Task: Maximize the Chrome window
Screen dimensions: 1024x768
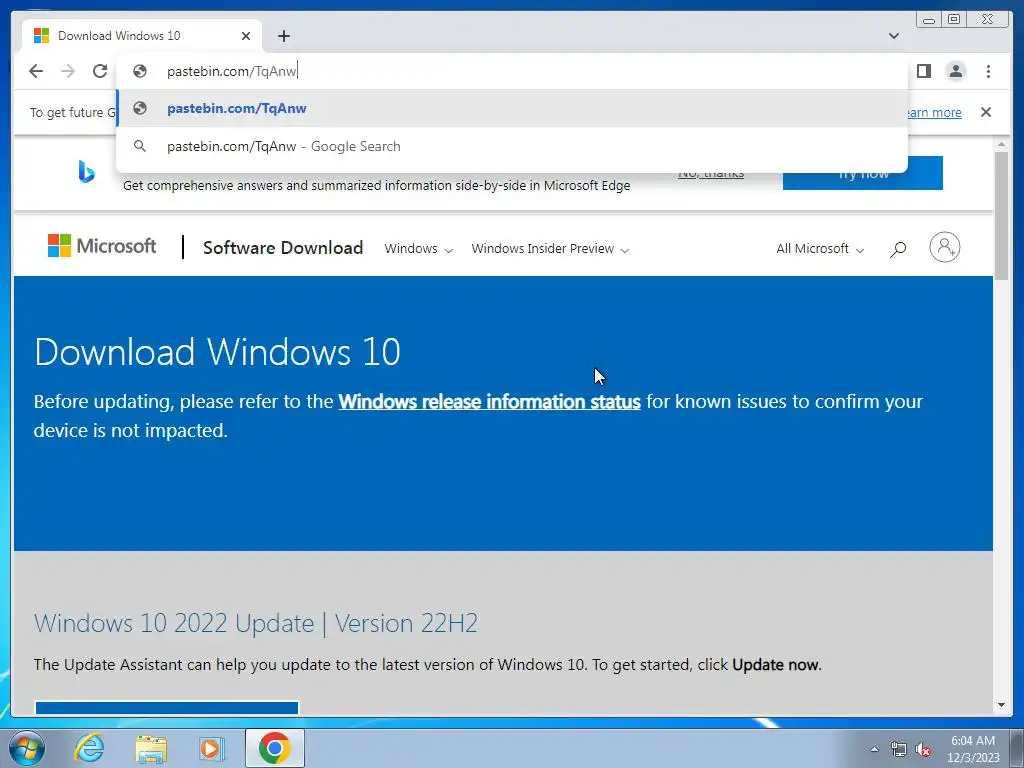Action: click(x=954, y=20)
